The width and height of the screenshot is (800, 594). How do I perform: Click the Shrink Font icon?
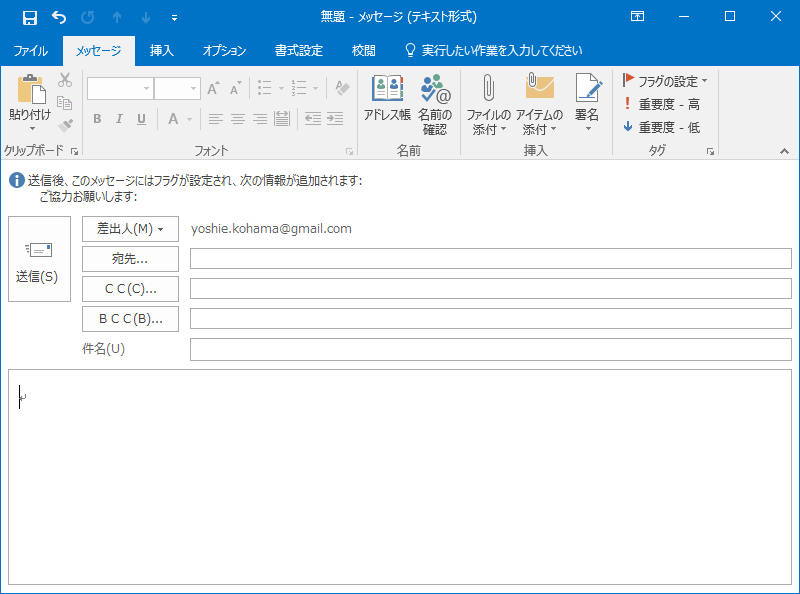(235, 88)
